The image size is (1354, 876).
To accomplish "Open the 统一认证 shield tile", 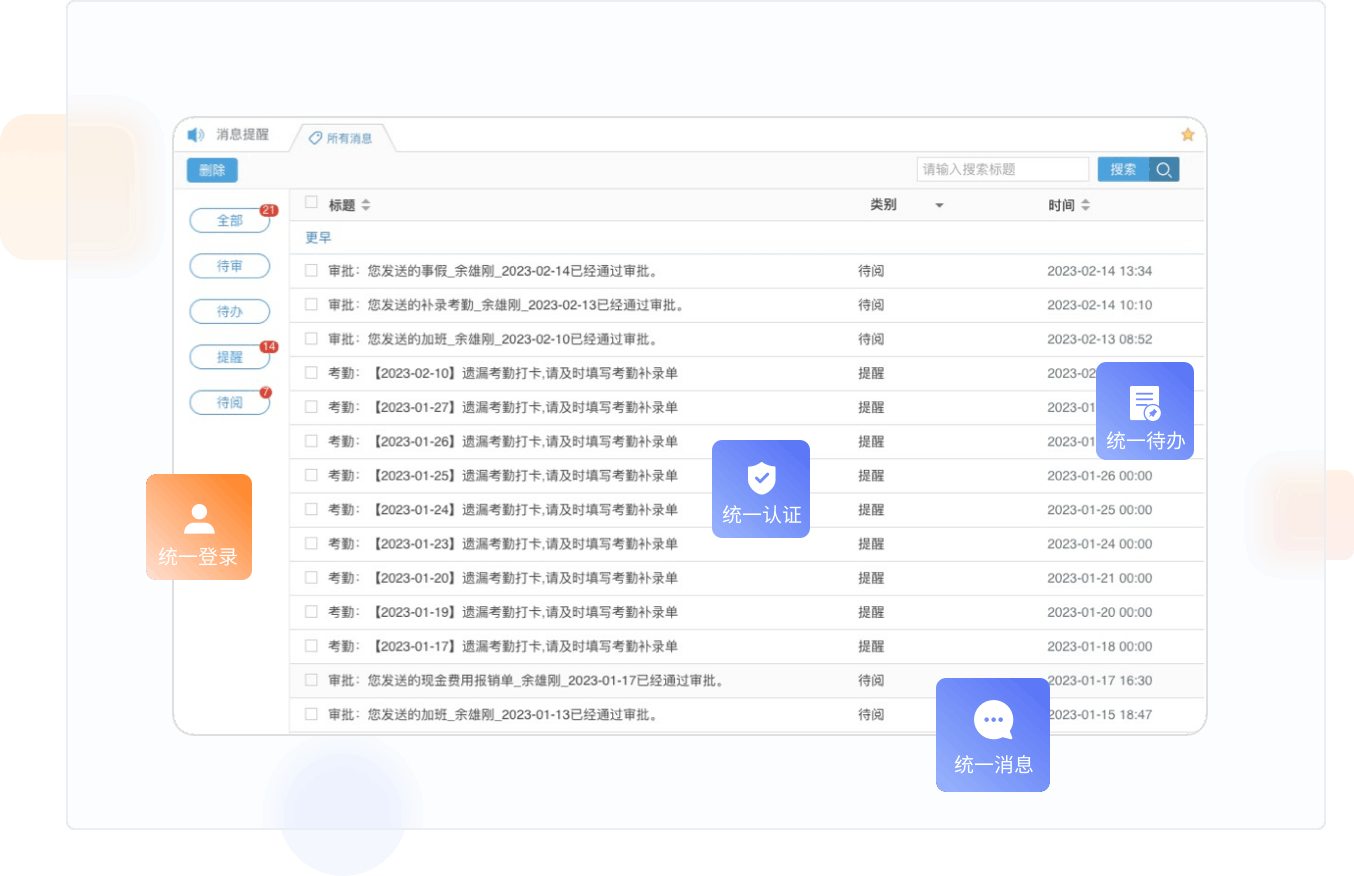I will click(x=761, y=489).
